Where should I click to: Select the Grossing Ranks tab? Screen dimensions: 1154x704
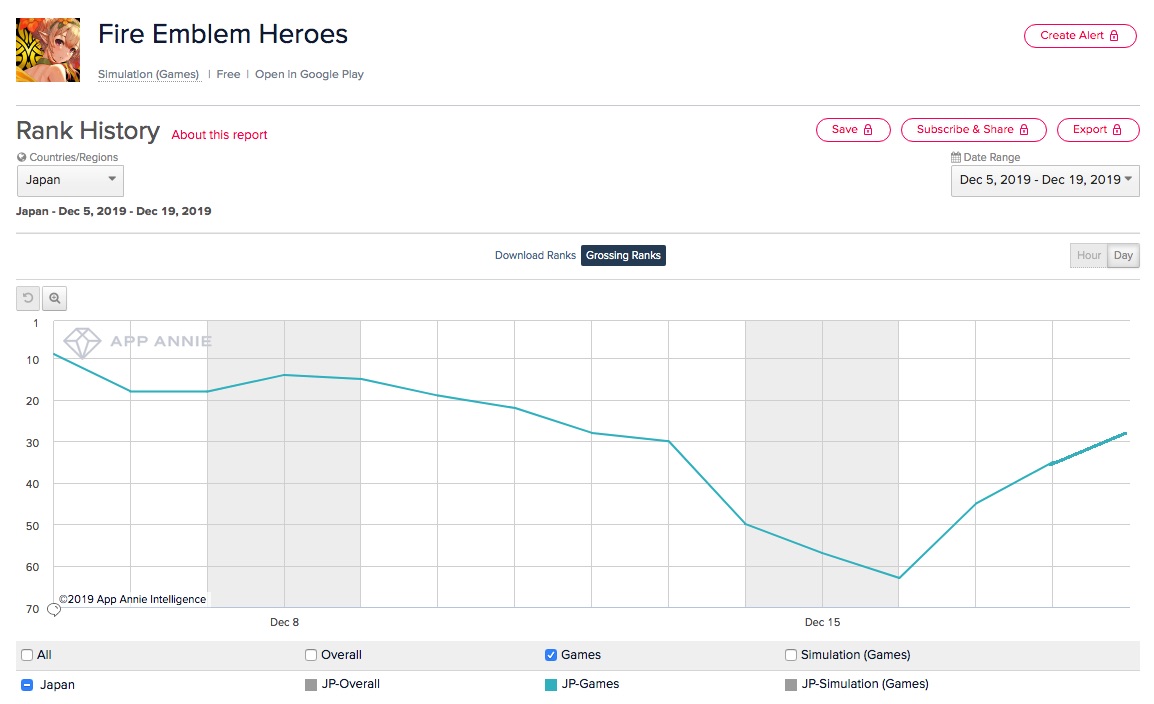point(623,255)
